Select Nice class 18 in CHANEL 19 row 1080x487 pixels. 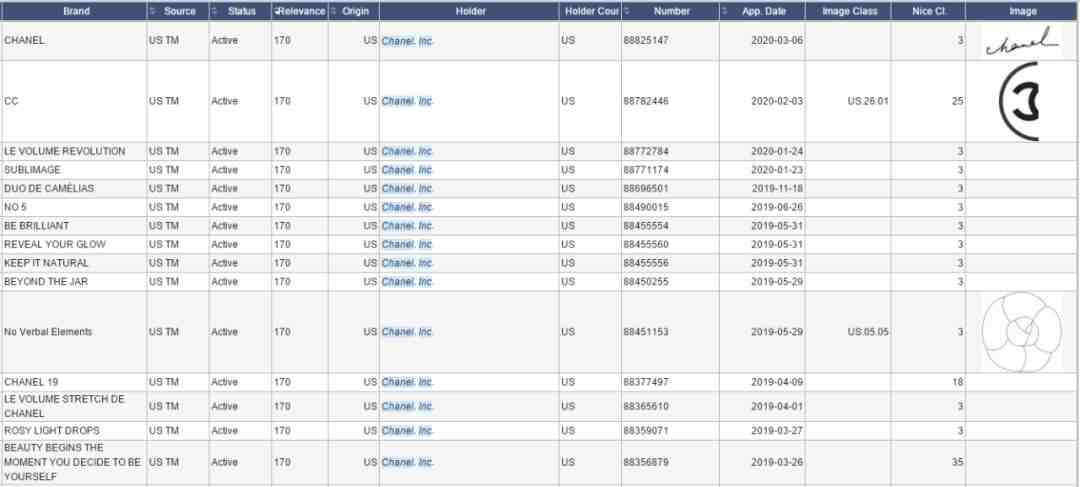(957, 382)
